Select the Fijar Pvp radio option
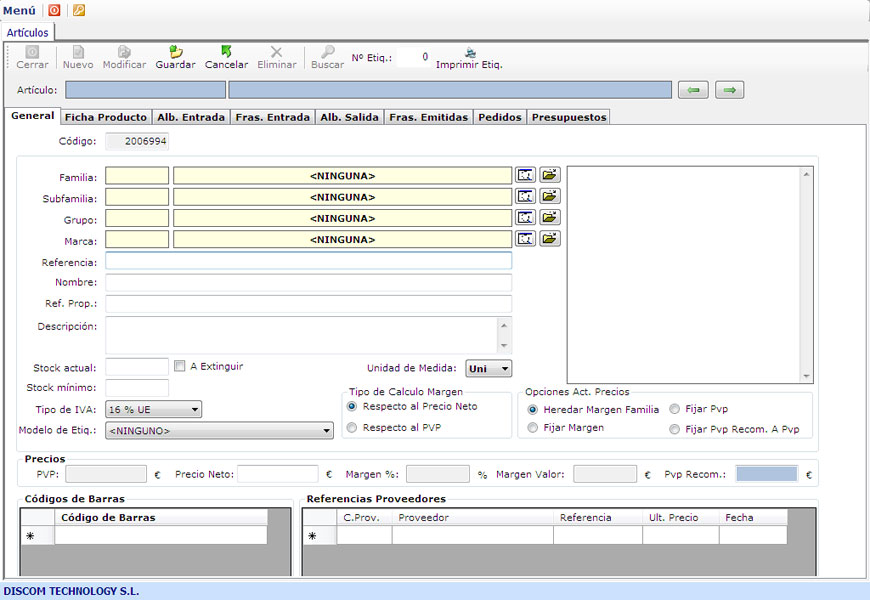This screenshot has height=600, width=870. 675,409
